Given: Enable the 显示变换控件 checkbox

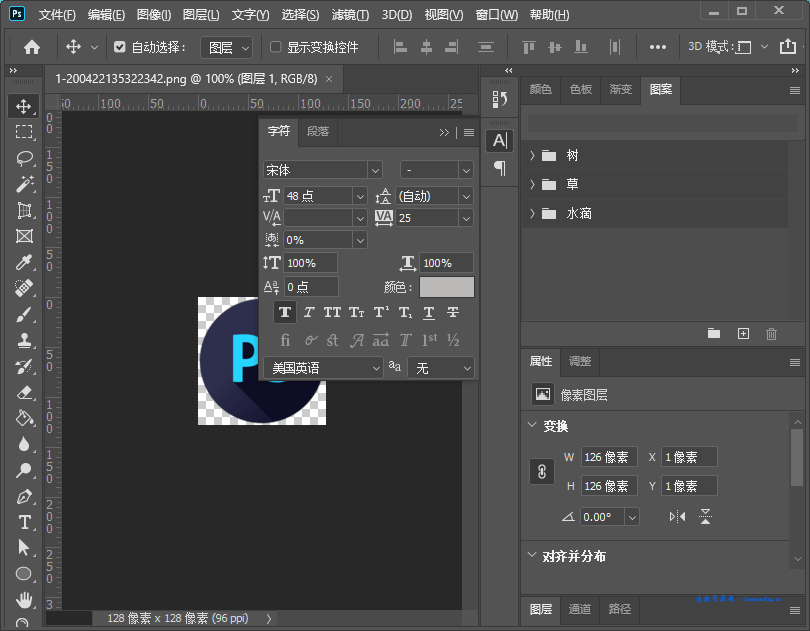Looking at the screenshot, I should (x=276, y=47).
